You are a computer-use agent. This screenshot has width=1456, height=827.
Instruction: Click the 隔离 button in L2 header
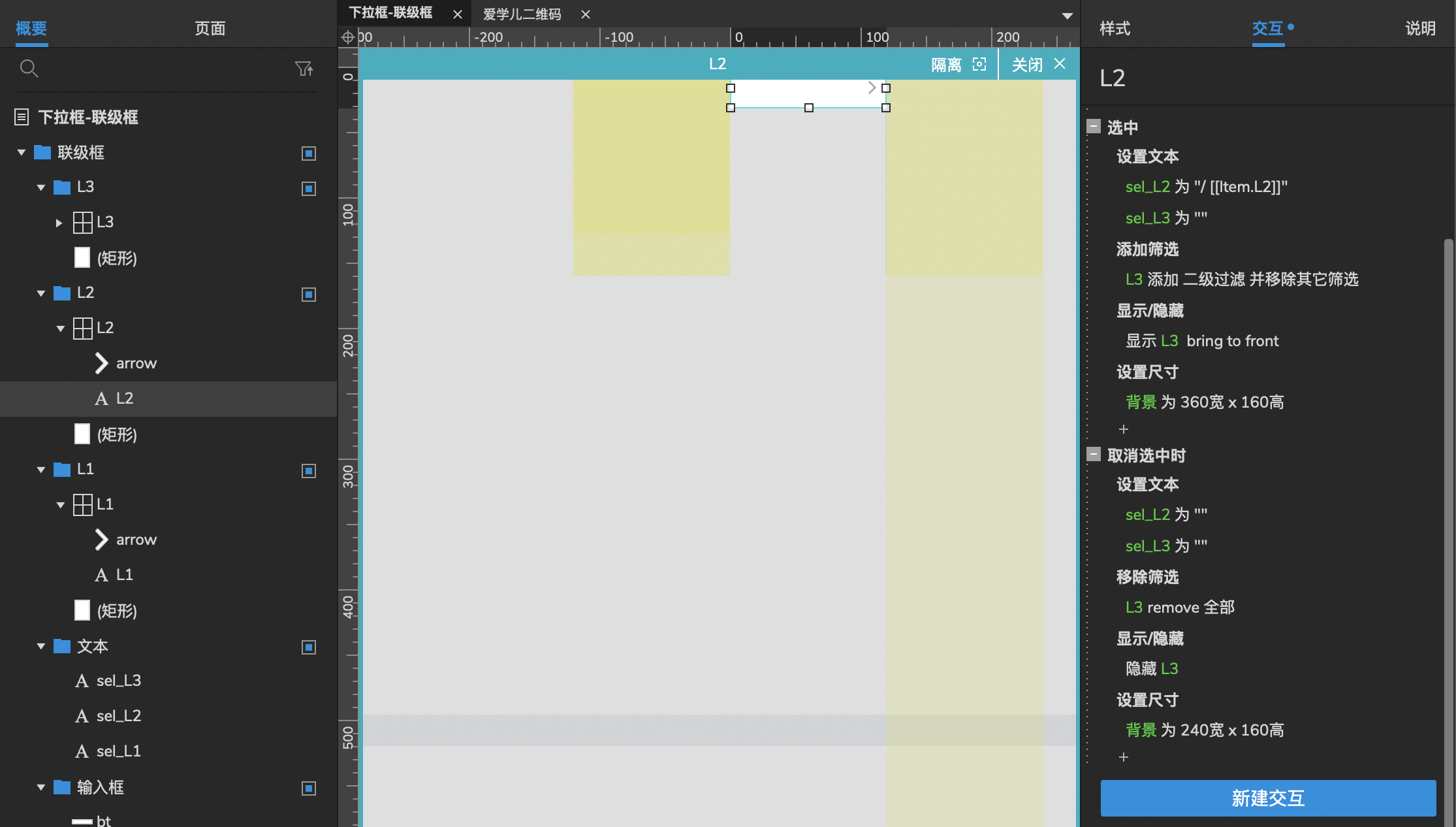click(946, 65)
